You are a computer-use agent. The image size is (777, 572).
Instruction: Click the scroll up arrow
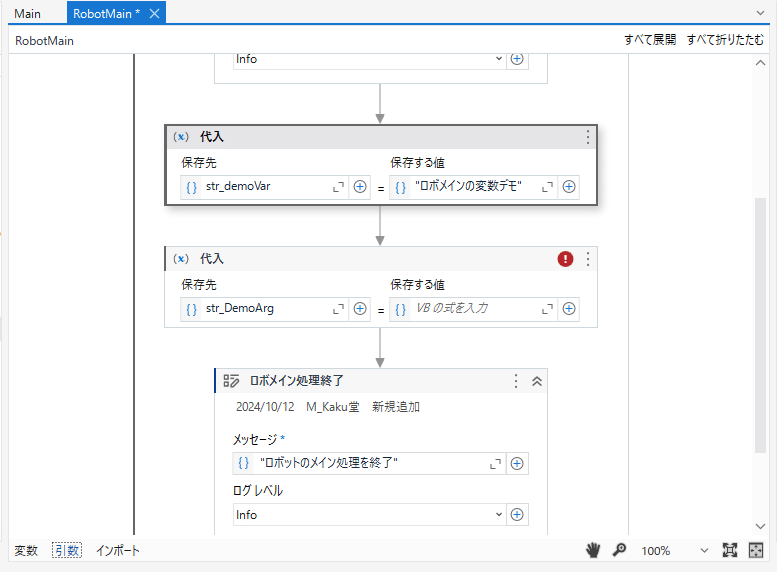[760, 62]
